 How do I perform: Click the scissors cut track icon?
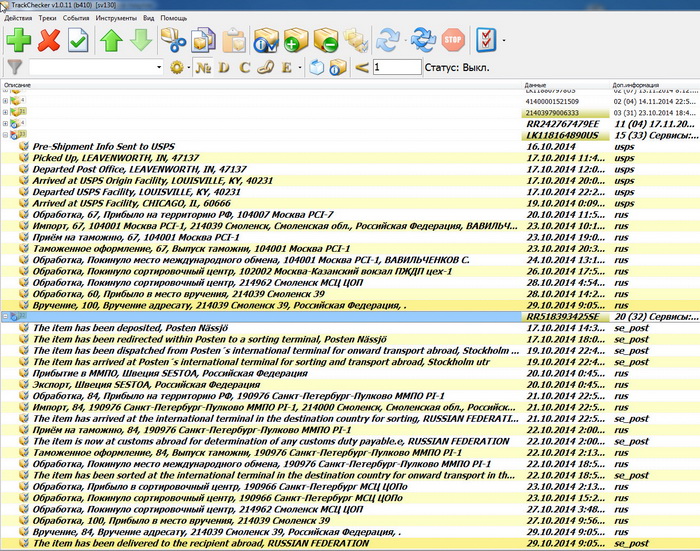pyautogui.click(x=174, y=40)
